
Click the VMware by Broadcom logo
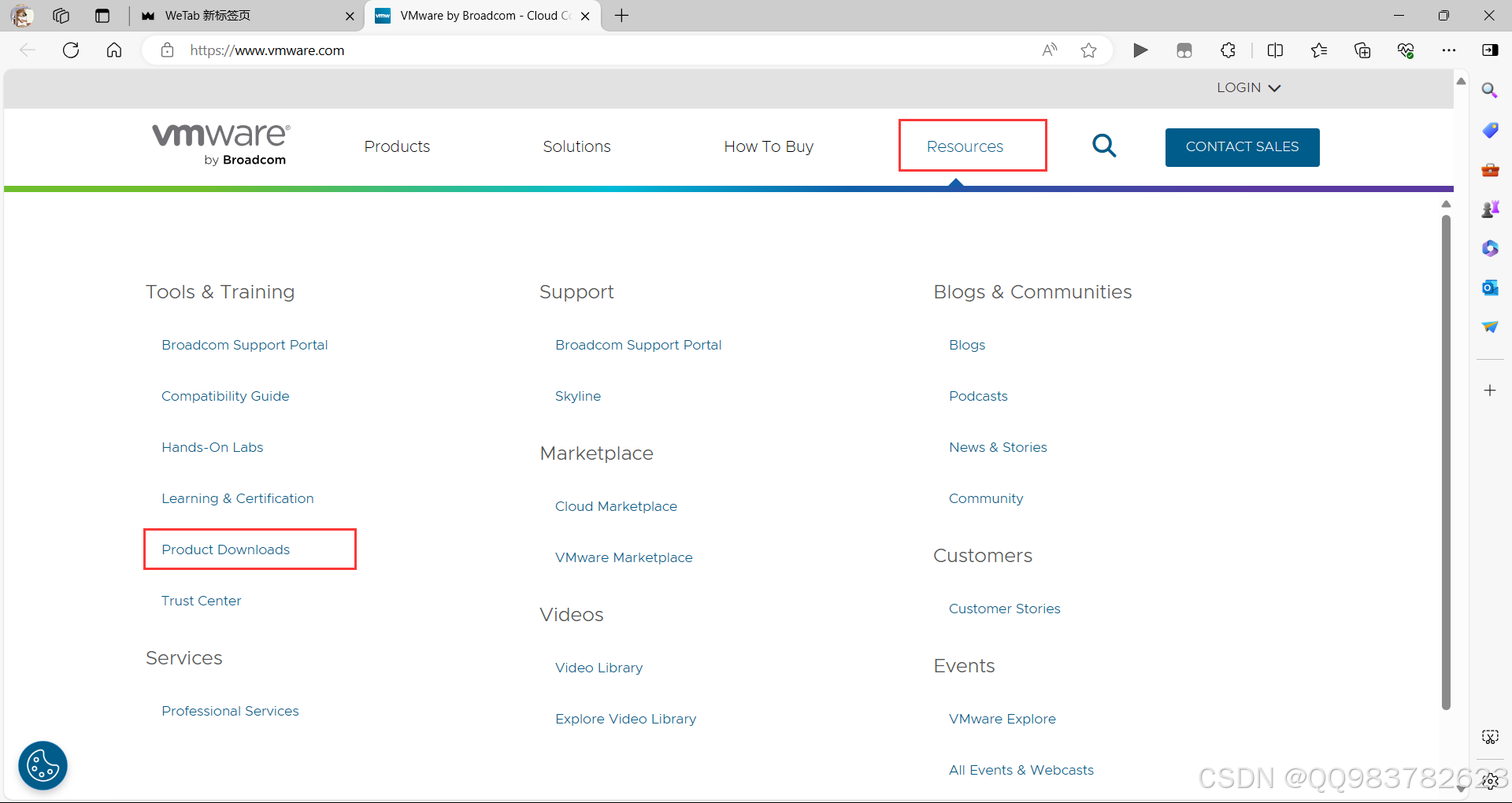tap(221, 144)
